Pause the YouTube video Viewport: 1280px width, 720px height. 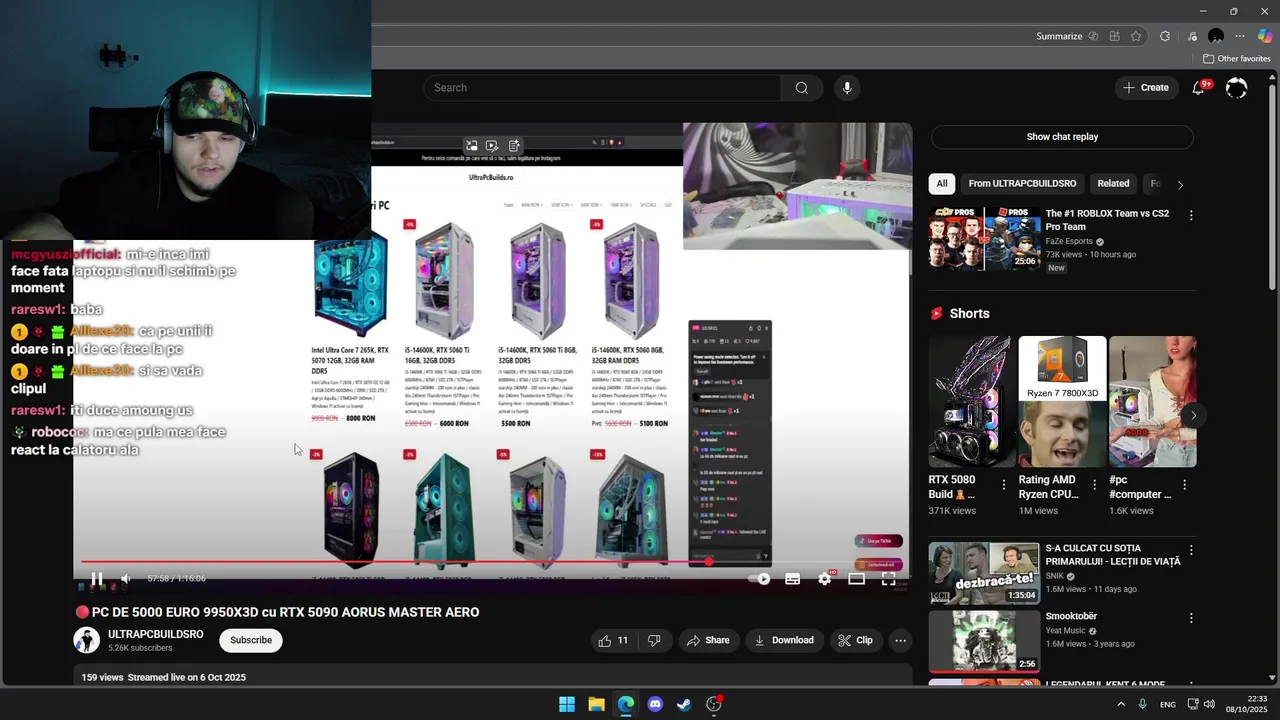pyautogui.click(x=97, y=578)
